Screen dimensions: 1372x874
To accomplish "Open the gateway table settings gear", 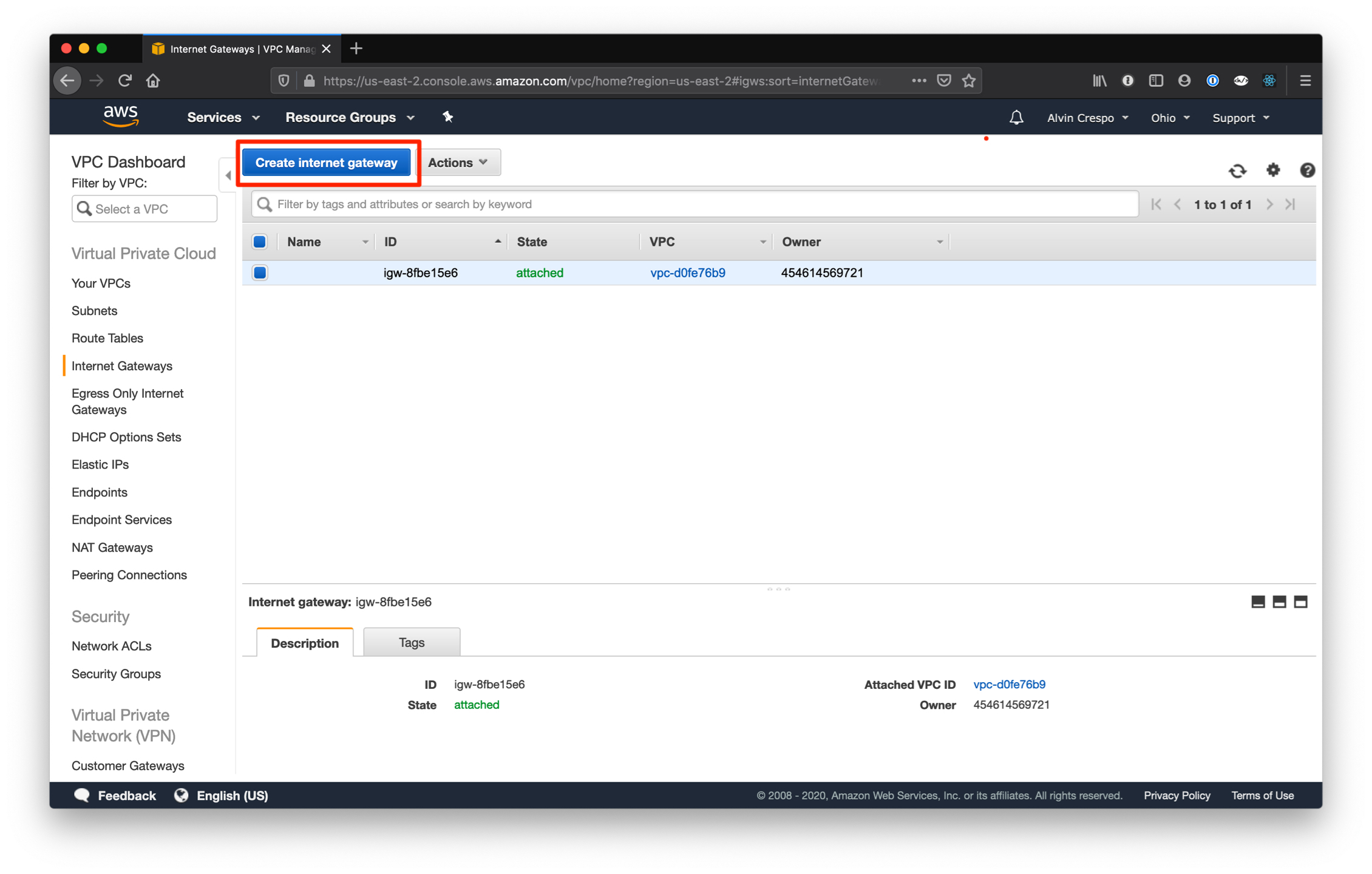I will (1273, 171).
